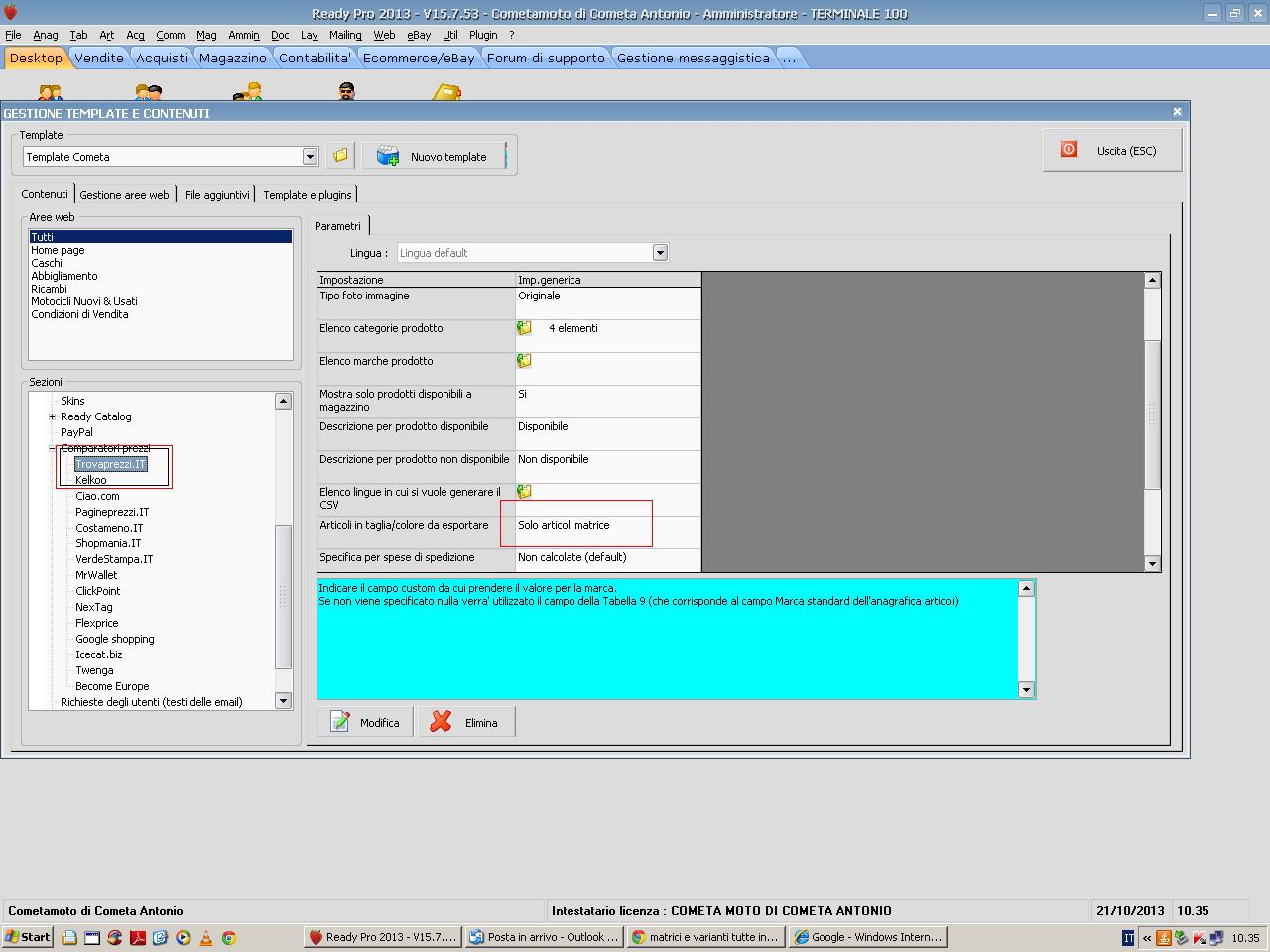Click the folder icon beside the template dropdown

pos(340,156)
